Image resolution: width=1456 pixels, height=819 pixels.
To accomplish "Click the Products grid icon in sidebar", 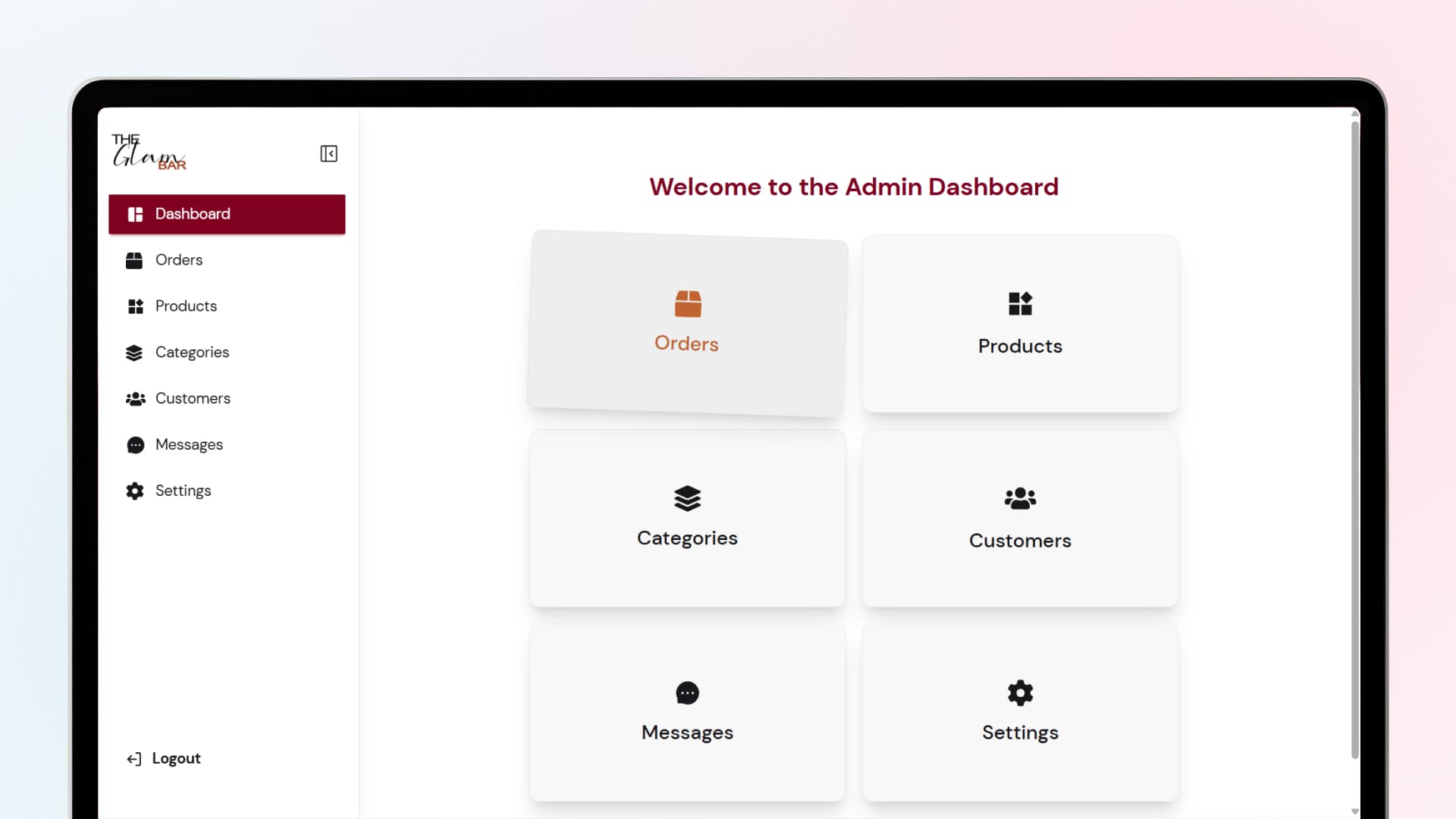I will click(135, 306).
